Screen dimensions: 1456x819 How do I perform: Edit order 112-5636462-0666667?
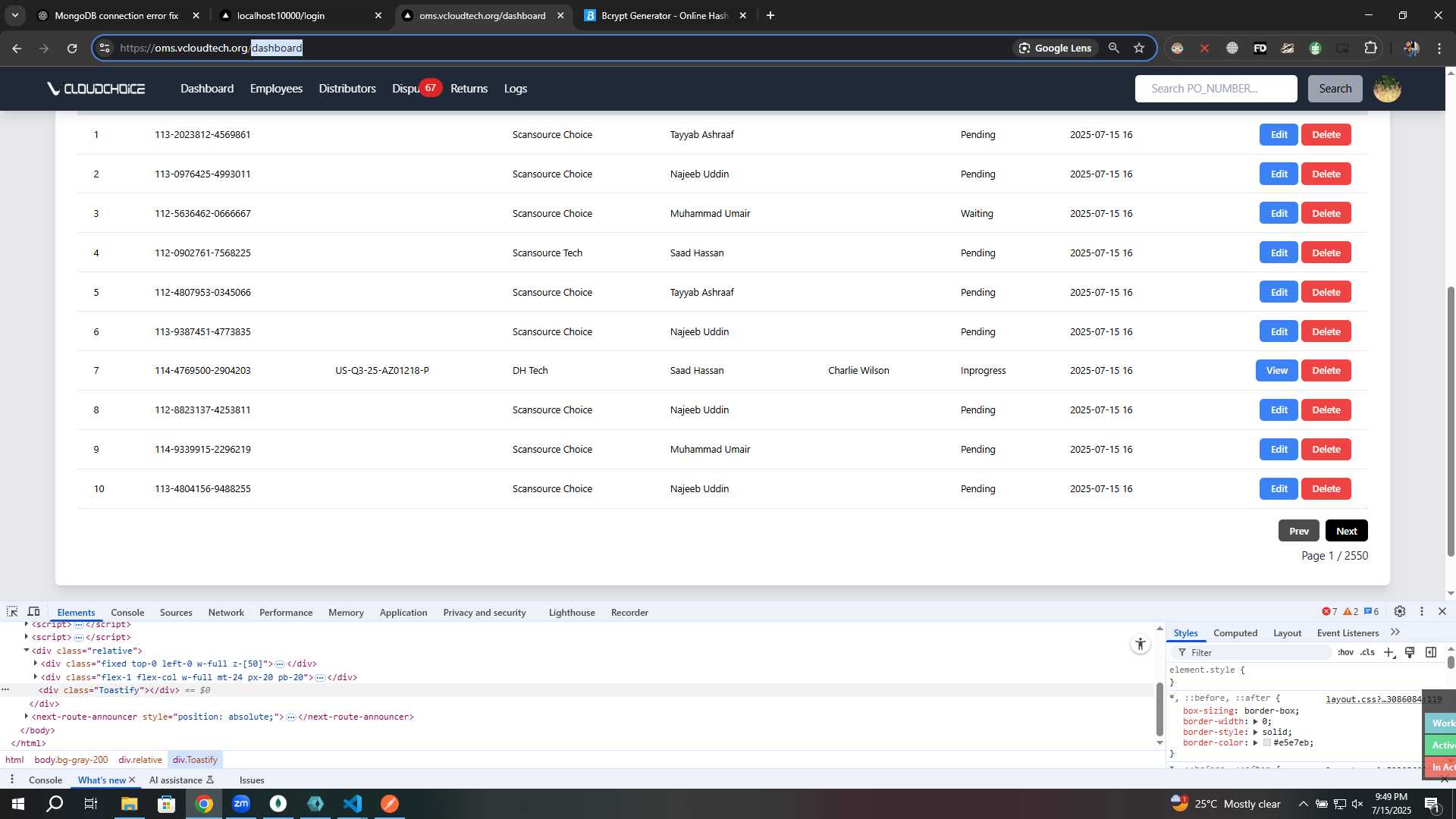(1279, 214)
